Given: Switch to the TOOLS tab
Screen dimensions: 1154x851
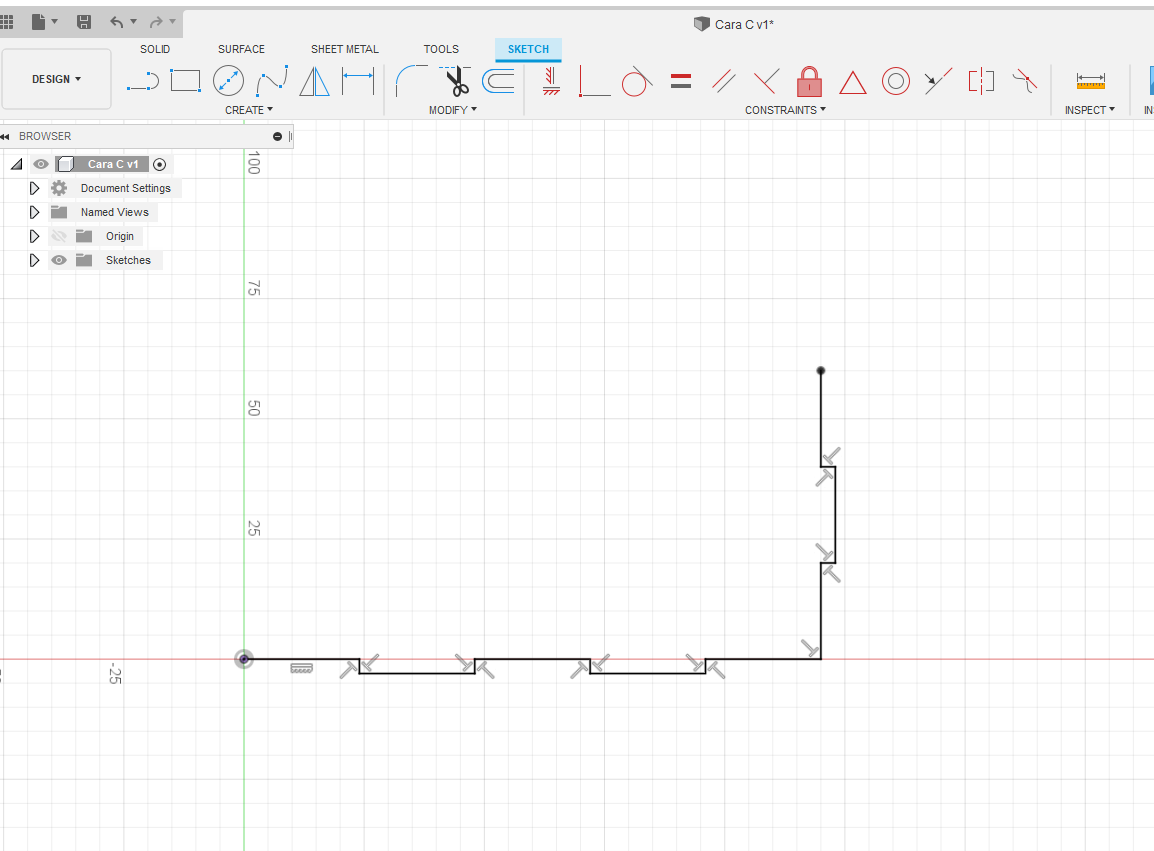Looking at the screenshot, I should (x=441, y=49).
